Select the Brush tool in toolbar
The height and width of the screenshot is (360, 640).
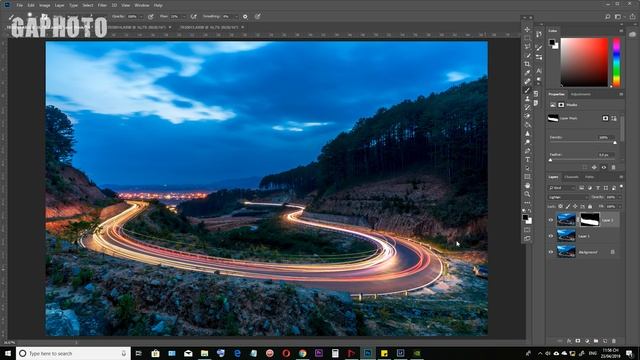527,90
